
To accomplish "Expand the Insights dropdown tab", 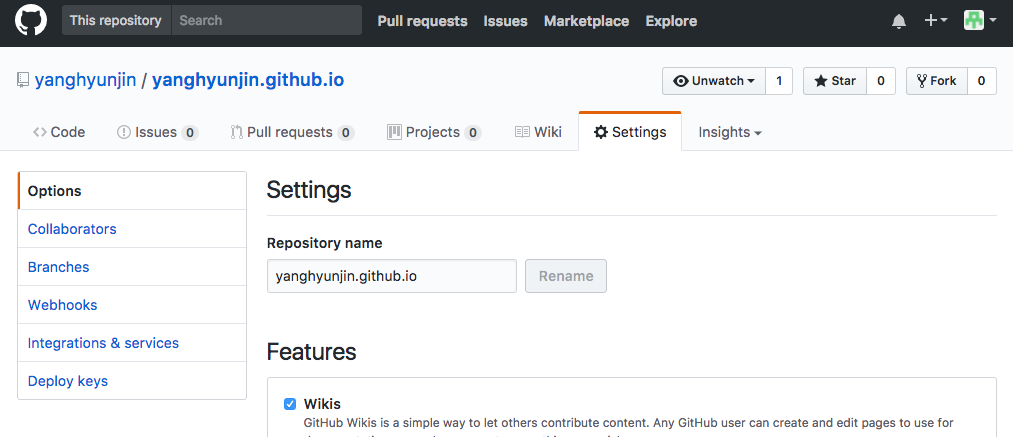I will point(730,133).
